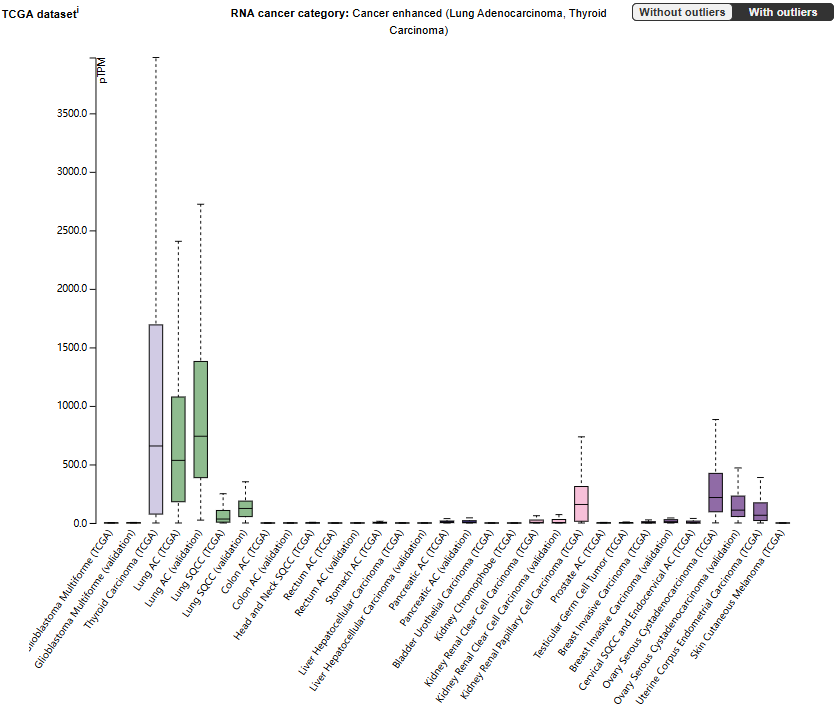Image resolution: width=840 pixels, height=719 pixels.
Task: Select the Lung SQCC (TCGA) box
Action: (x=223, y=516)
